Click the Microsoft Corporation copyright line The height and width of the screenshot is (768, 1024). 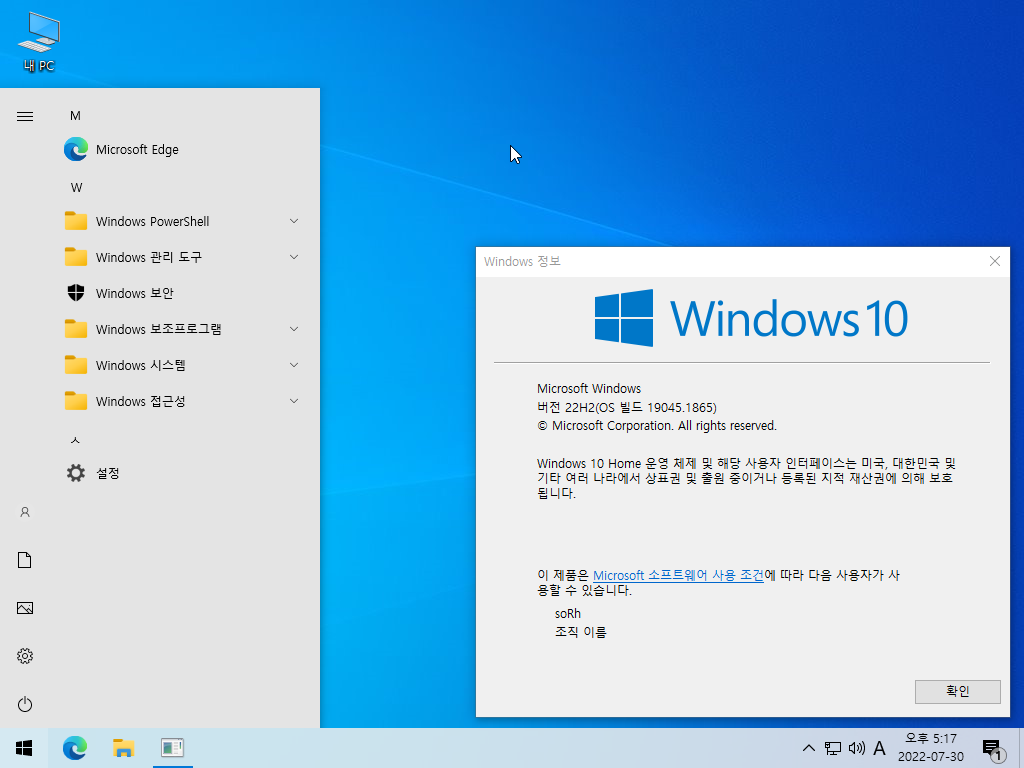click(x=657, y=426)
